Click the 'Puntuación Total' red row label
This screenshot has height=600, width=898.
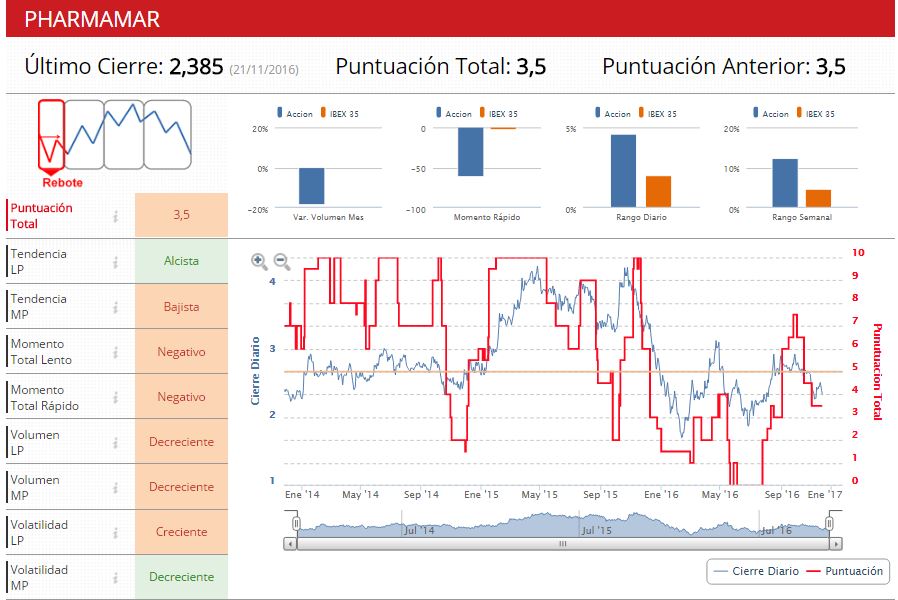(41, 216)
